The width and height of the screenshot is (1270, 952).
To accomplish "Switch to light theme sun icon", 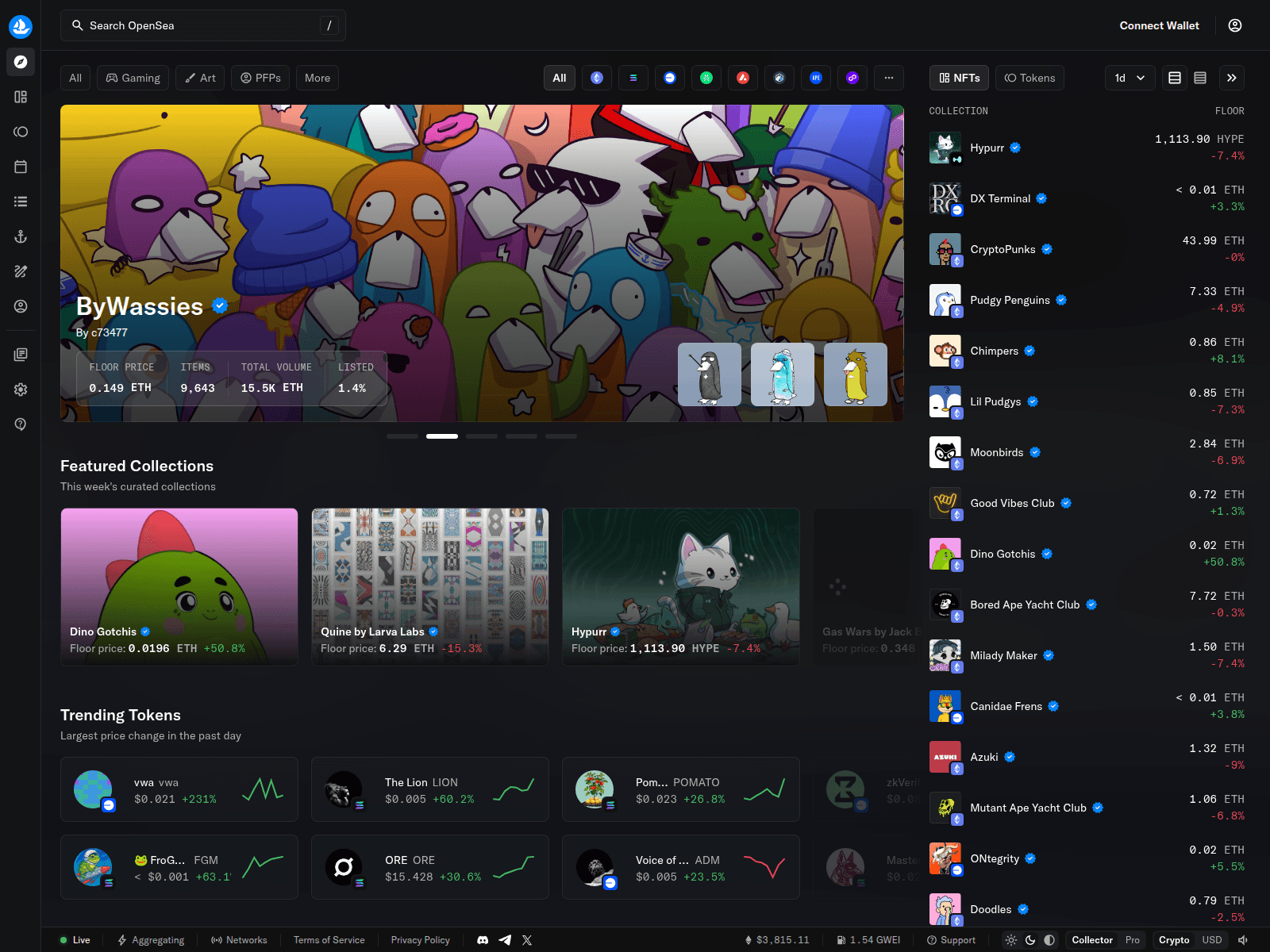I will pyautogui.click(x=1011, y=940).
